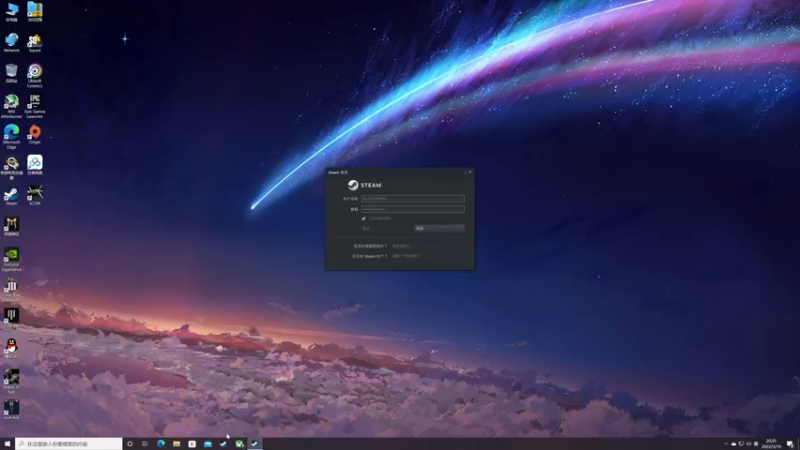The image size is (800, 450).
Task: Launch the SCUM game shortcut
Action: coord(35,195)
